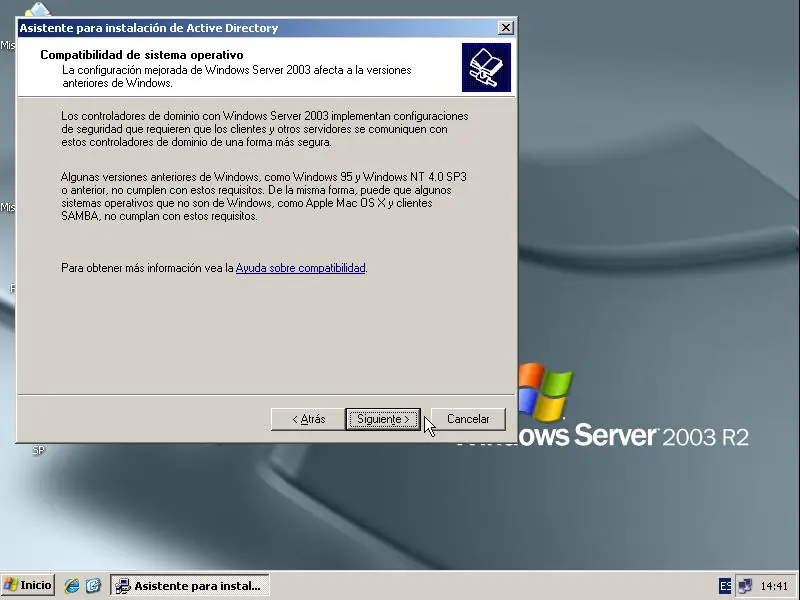
Task: Click the network tray icon
Action: pyautogui.click(x=745, y=586)
